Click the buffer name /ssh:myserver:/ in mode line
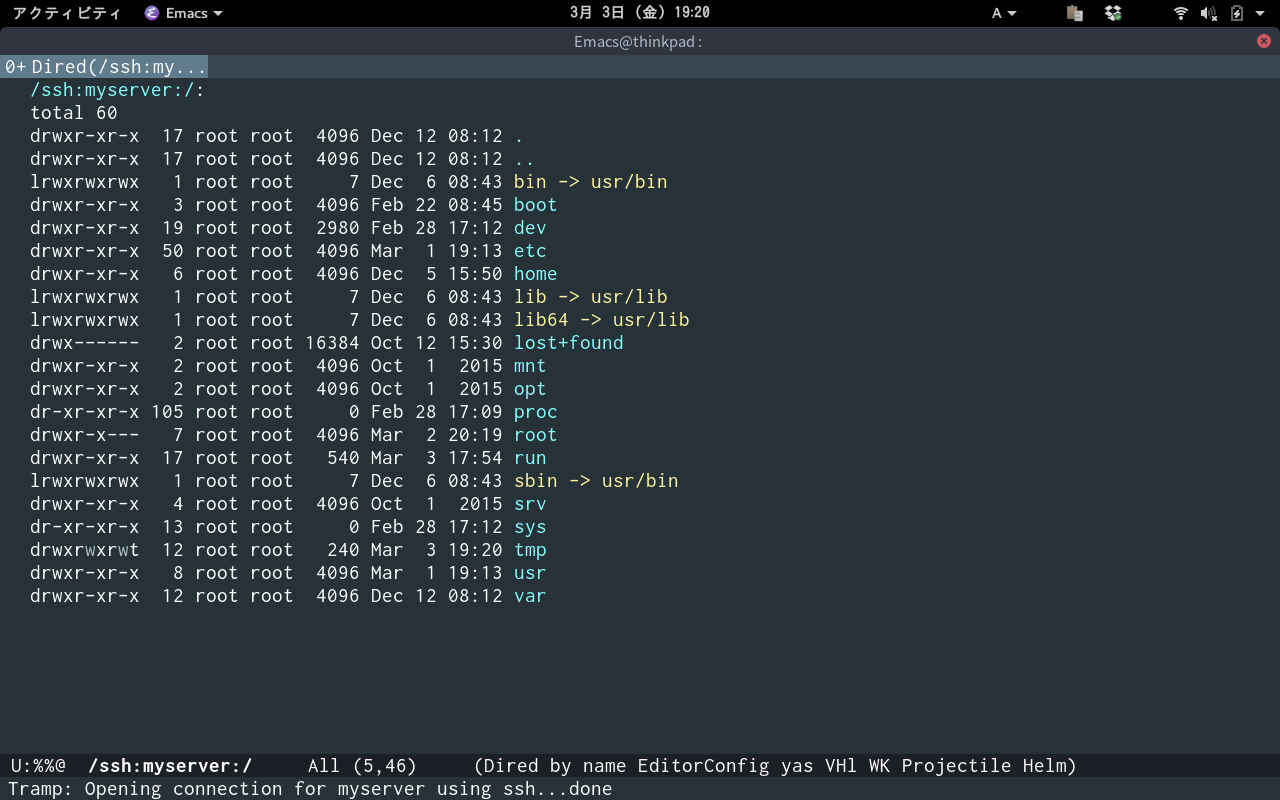This screenshot has width=1280, height=800. [170, 766]
